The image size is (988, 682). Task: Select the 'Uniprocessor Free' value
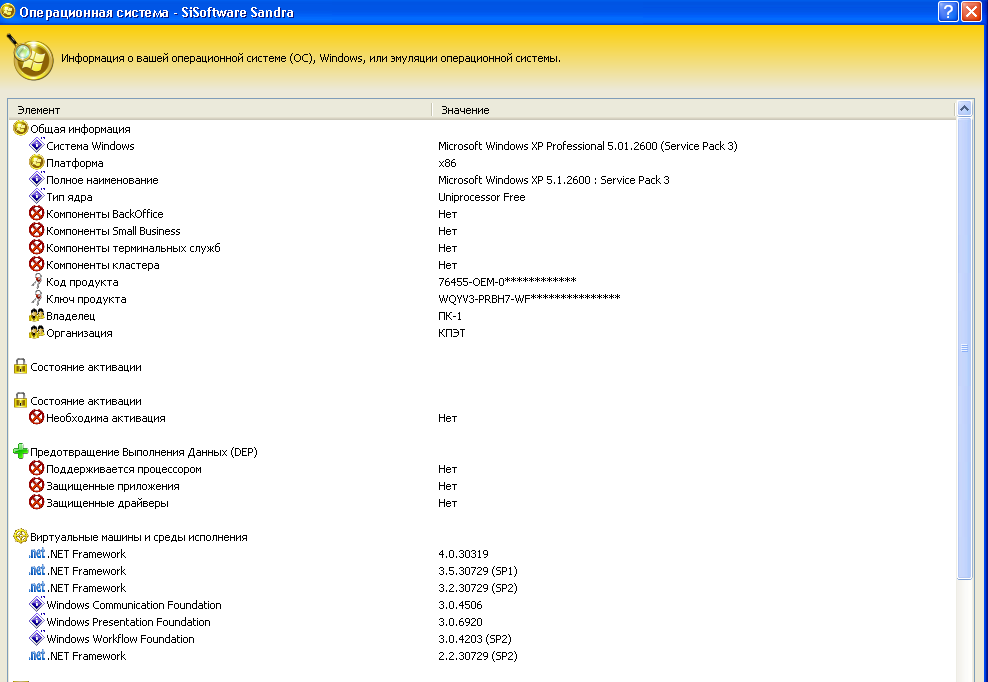(x=481, y=197)
